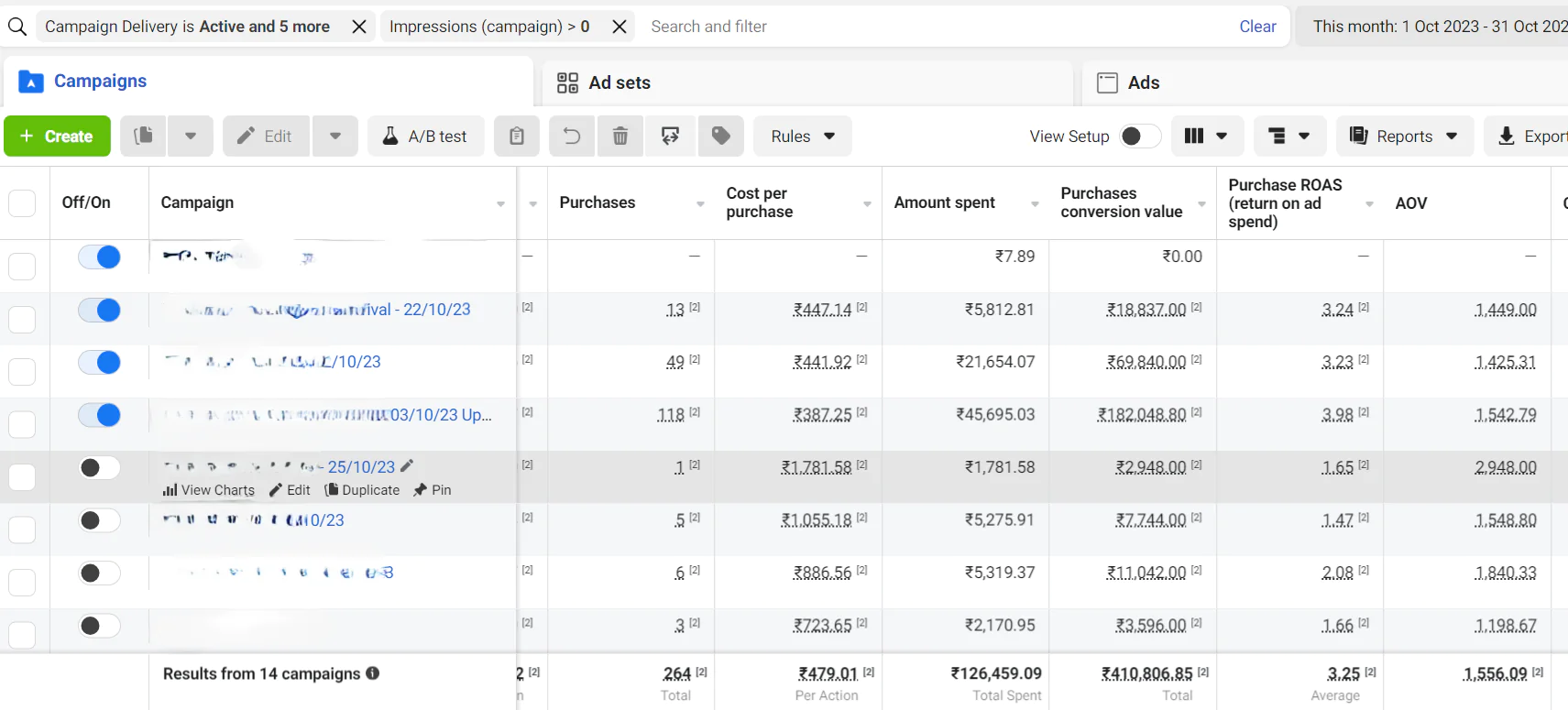
Task: Click the search magnifier icon
Action: [17, 27]
